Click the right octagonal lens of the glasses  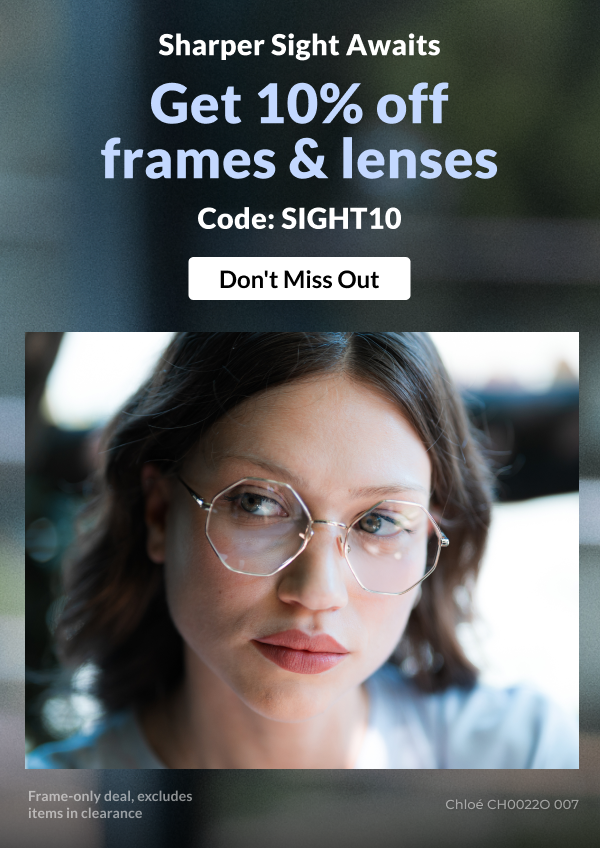[x=393, y=546]
